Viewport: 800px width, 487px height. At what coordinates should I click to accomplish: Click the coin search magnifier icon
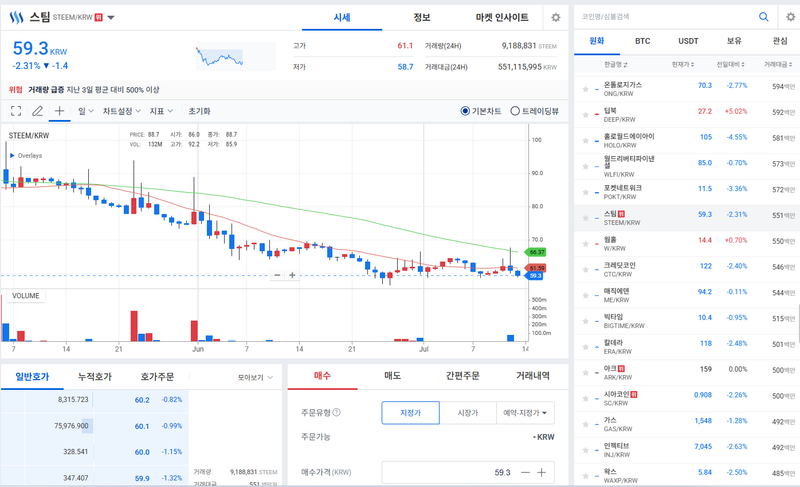(763, 17)
